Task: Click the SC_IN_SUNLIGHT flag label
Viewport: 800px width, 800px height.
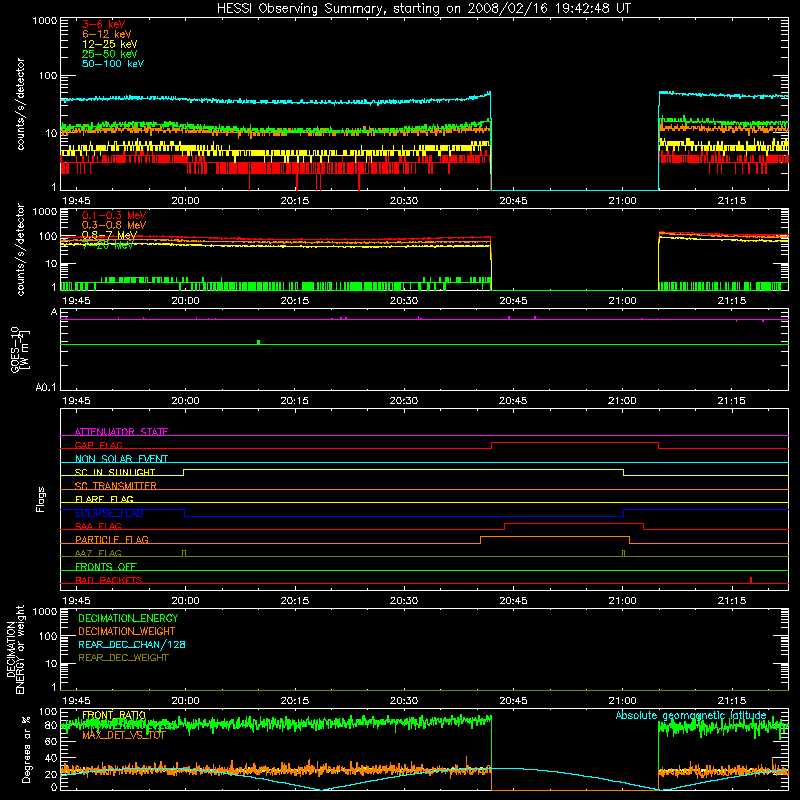Action: (x=115, y=472)
